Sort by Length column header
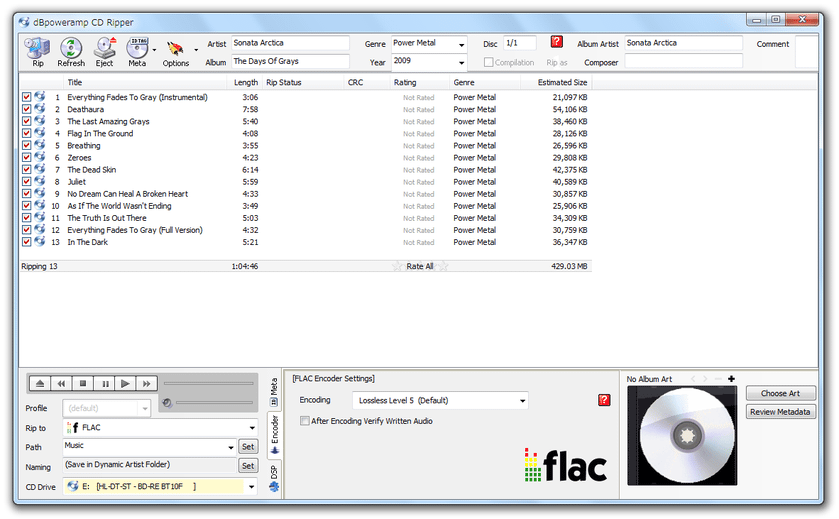 [x=246, y=82]
